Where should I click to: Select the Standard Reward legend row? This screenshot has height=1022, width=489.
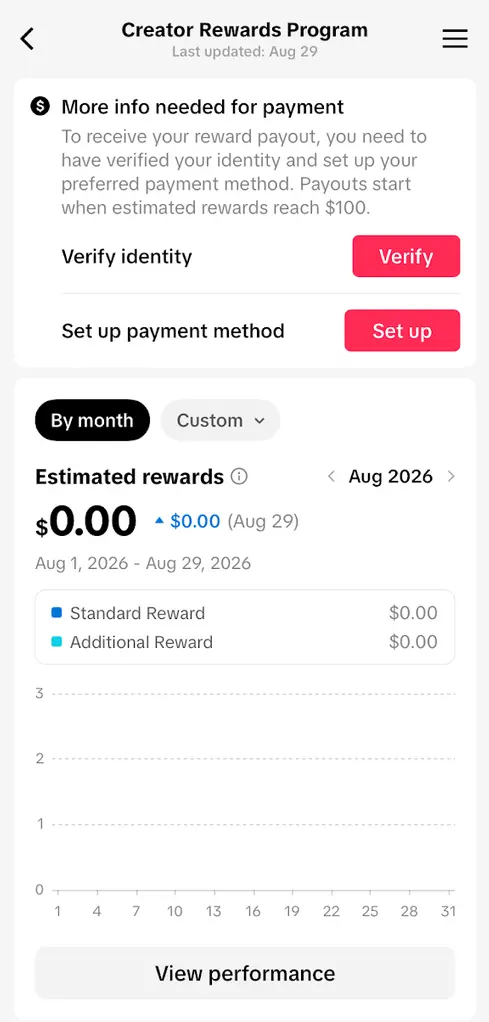click(x=244, y=613)
